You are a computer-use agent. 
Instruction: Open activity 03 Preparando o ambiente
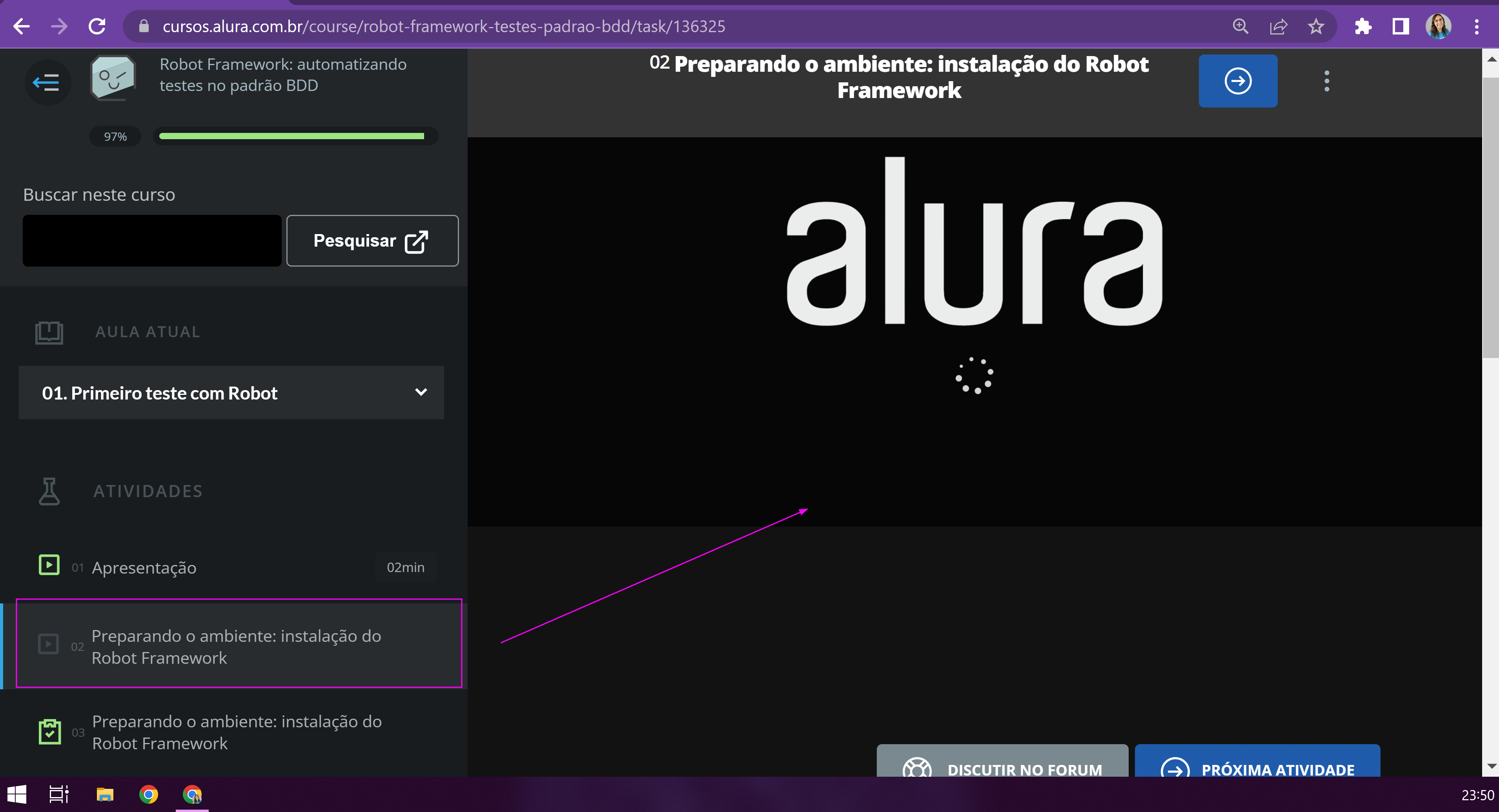(x=233, y=732)
